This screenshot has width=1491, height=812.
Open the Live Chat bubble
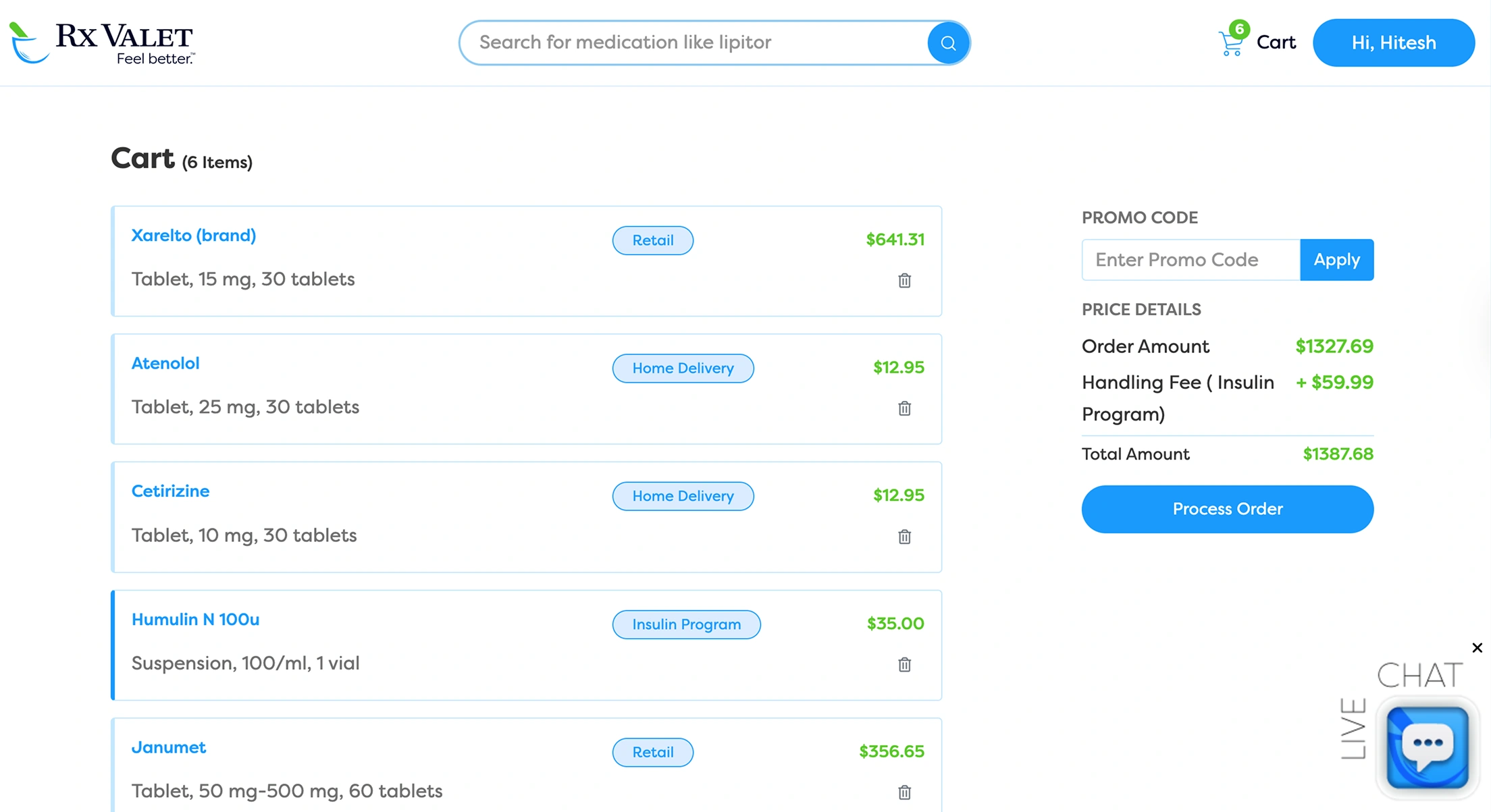tap(1427, 747)
